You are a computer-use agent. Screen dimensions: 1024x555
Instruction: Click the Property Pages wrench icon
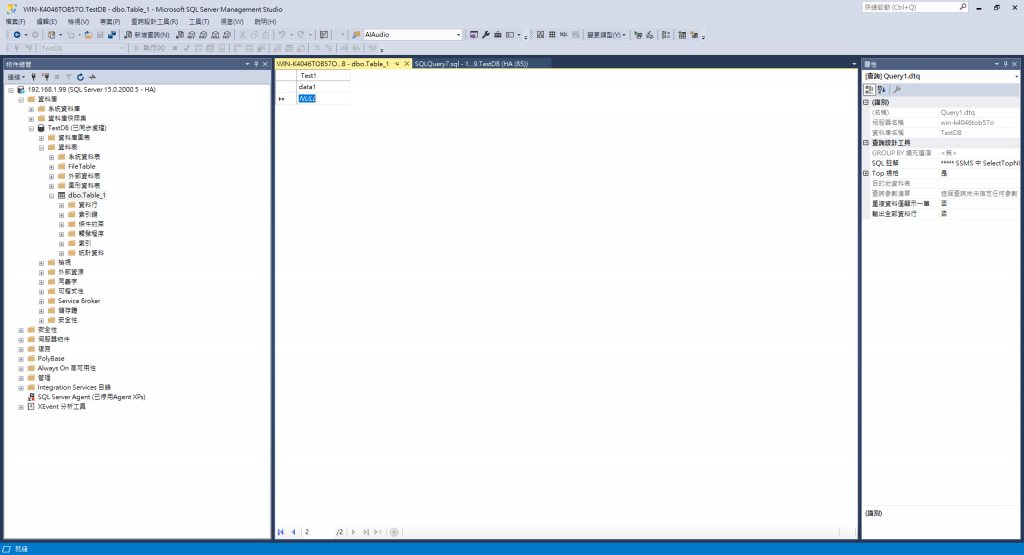tap(897, 89)
